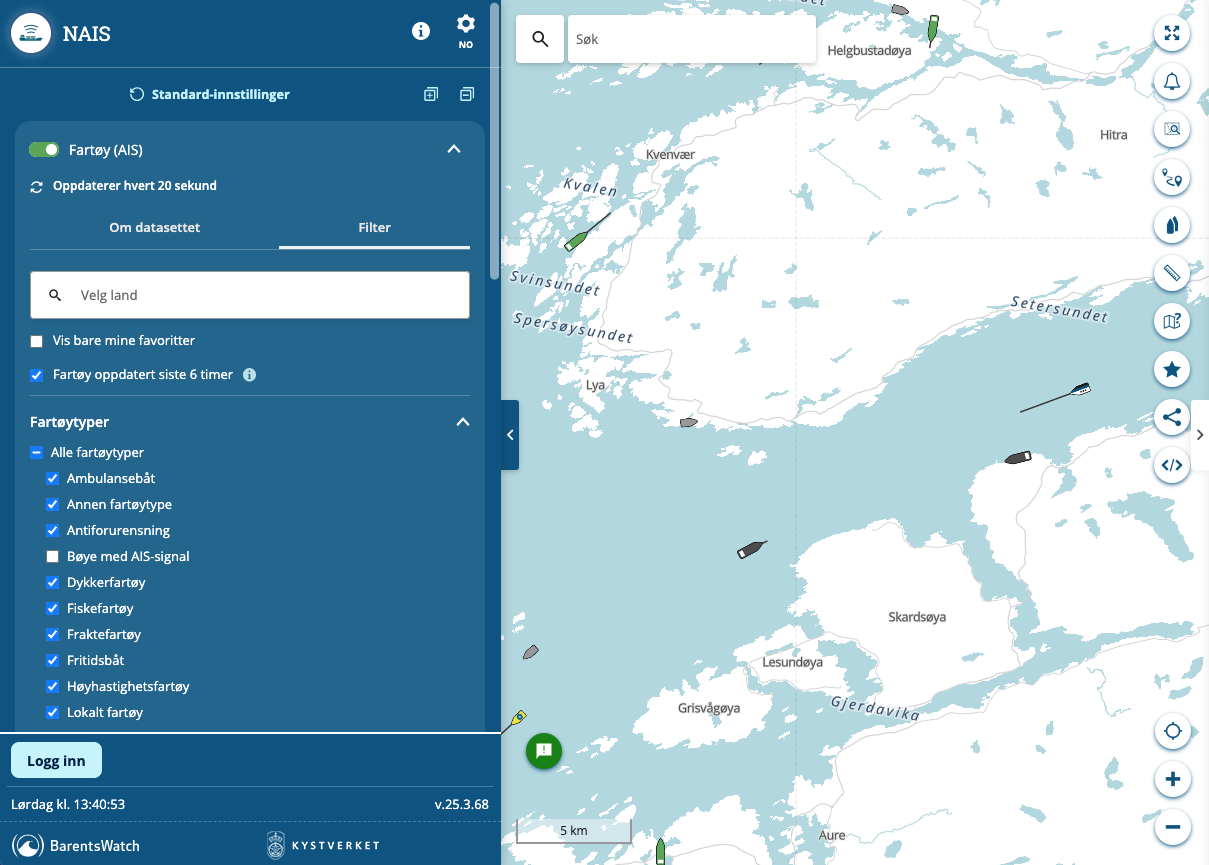This screenshot has height=865, width=1209.
Task: Open the embed code icon
Action: tap(1172, 465)
